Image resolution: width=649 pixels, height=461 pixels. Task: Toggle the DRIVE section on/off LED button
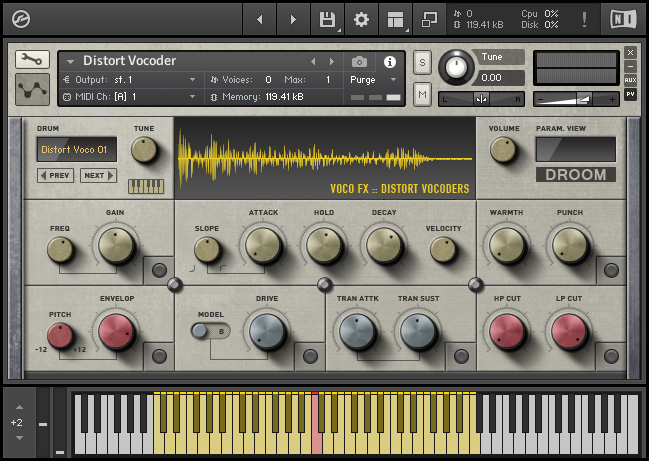tap(310, 356)
